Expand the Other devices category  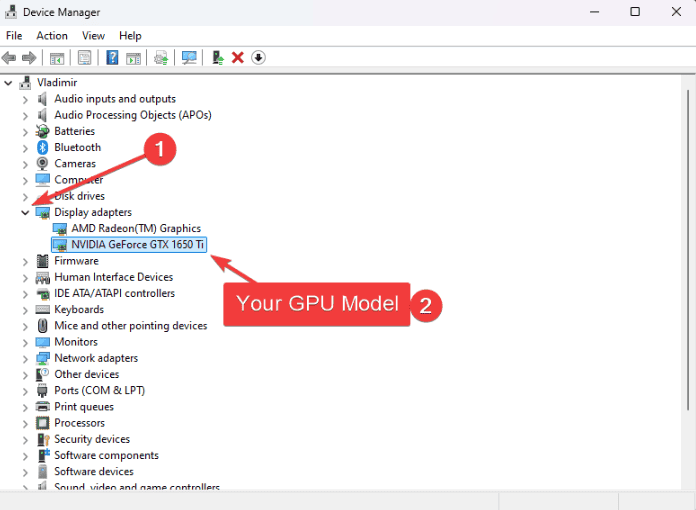coord(25,375)
